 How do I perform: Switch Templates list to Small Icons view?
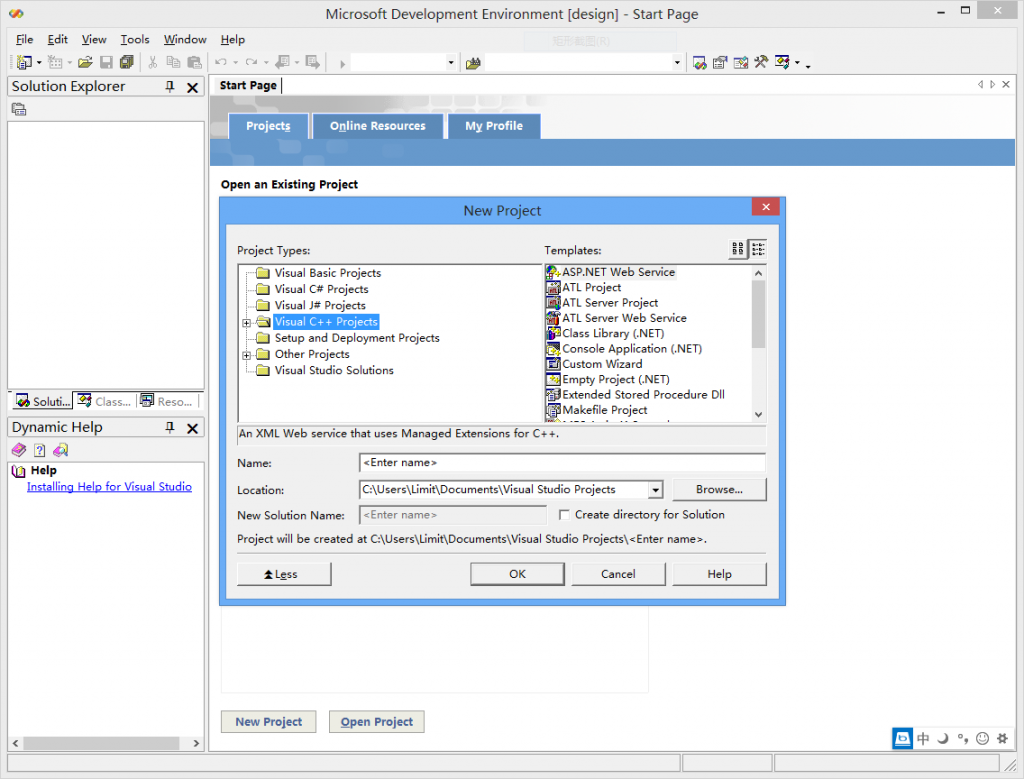757,248
